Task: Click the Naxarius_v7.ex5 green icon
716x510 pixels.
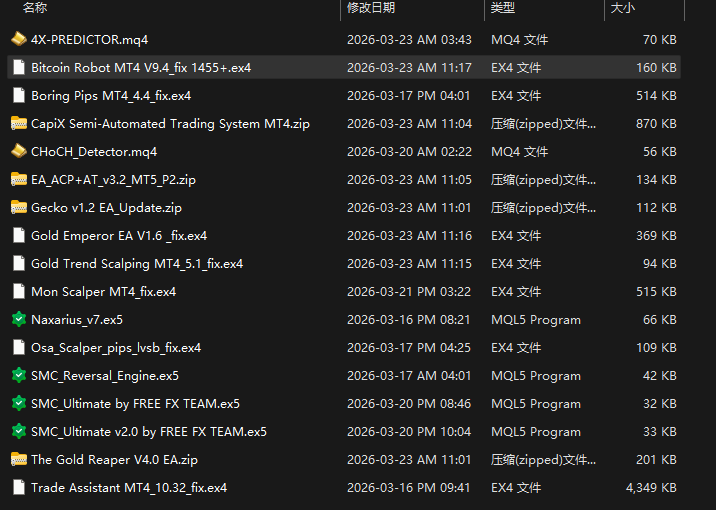Action: point(19,319)
